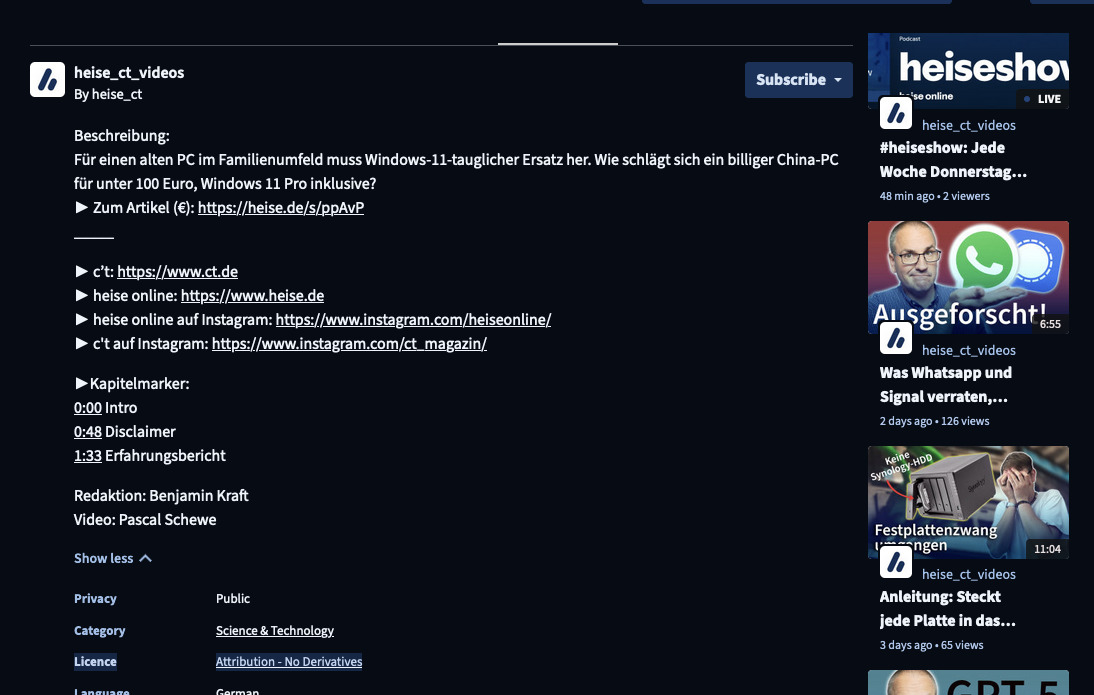Click the 11:04 duration badge
Viewport: 1094px width, 695px height.
tap(1047, 549)
